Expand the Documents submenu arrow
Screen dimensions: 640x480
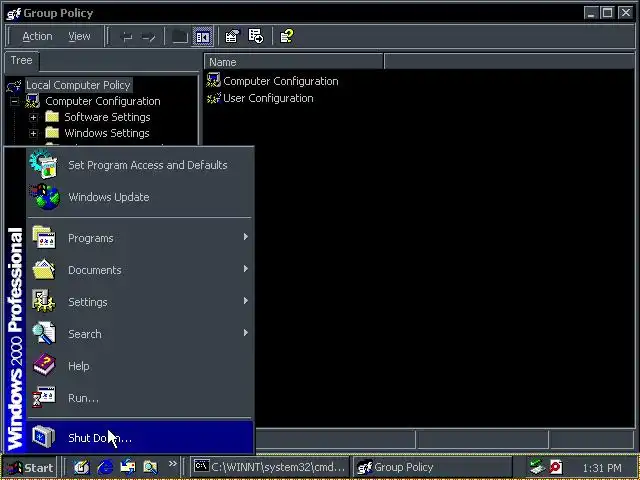pos(246,269)
